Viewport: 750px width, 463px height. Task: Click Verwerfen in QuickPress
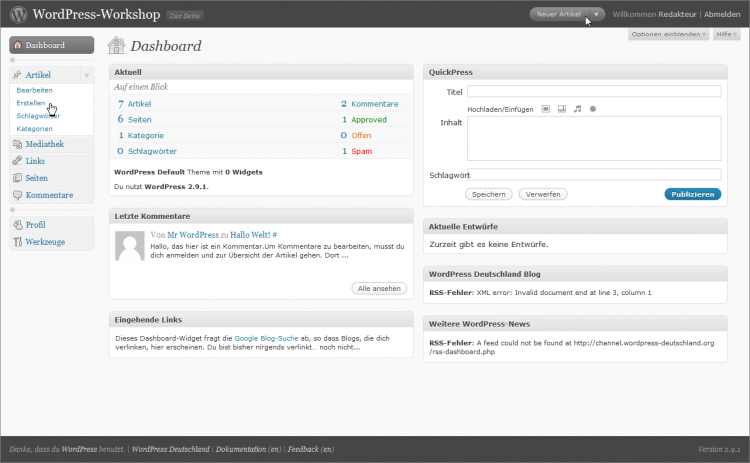click(x=543, y=194)
